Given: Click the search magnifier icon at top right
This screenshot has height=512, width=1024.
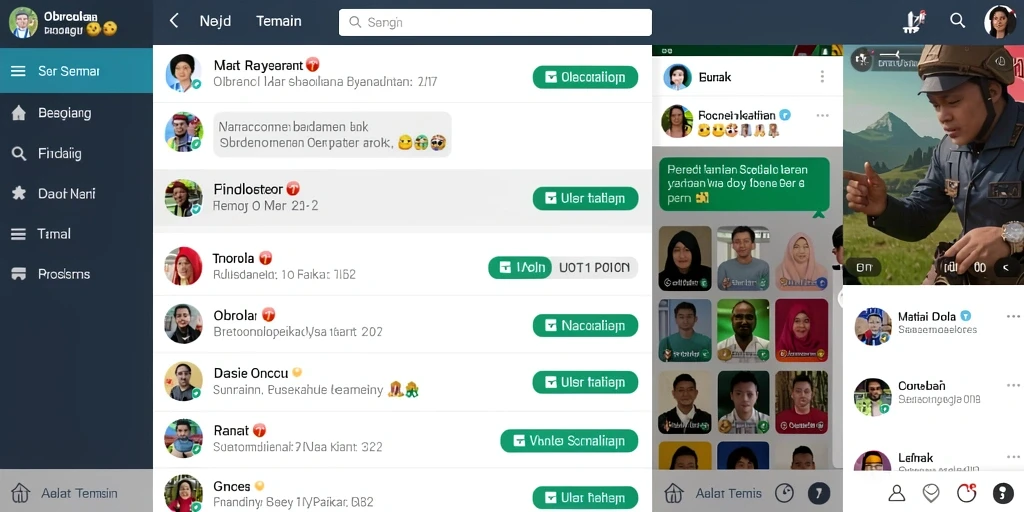Looking at the screenshot, I should click(x=957, y=20).
